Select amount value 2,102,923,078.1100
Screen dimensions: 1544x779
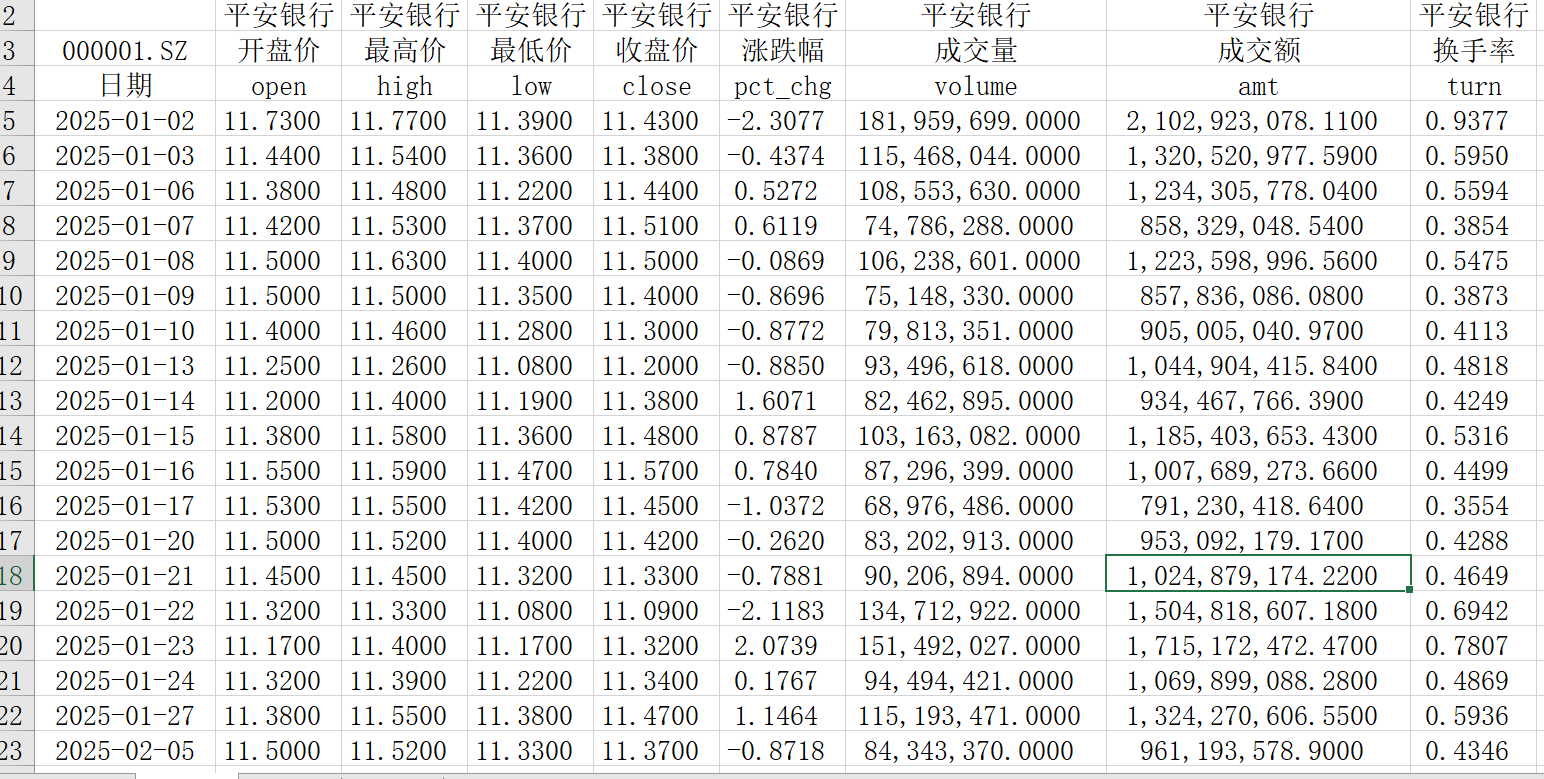(x=1258, y=121)
